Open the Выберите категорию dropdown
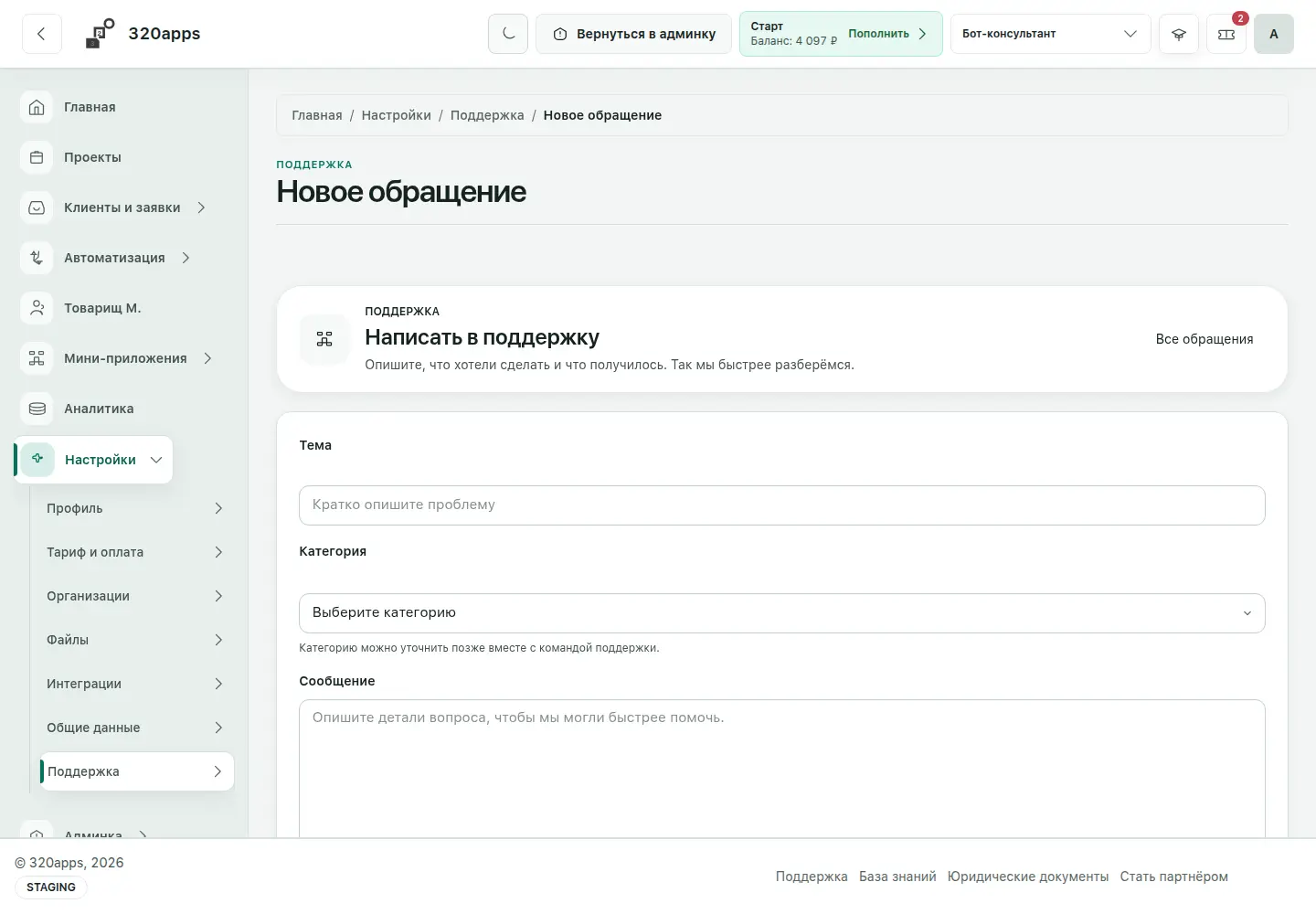 (781, 613)
